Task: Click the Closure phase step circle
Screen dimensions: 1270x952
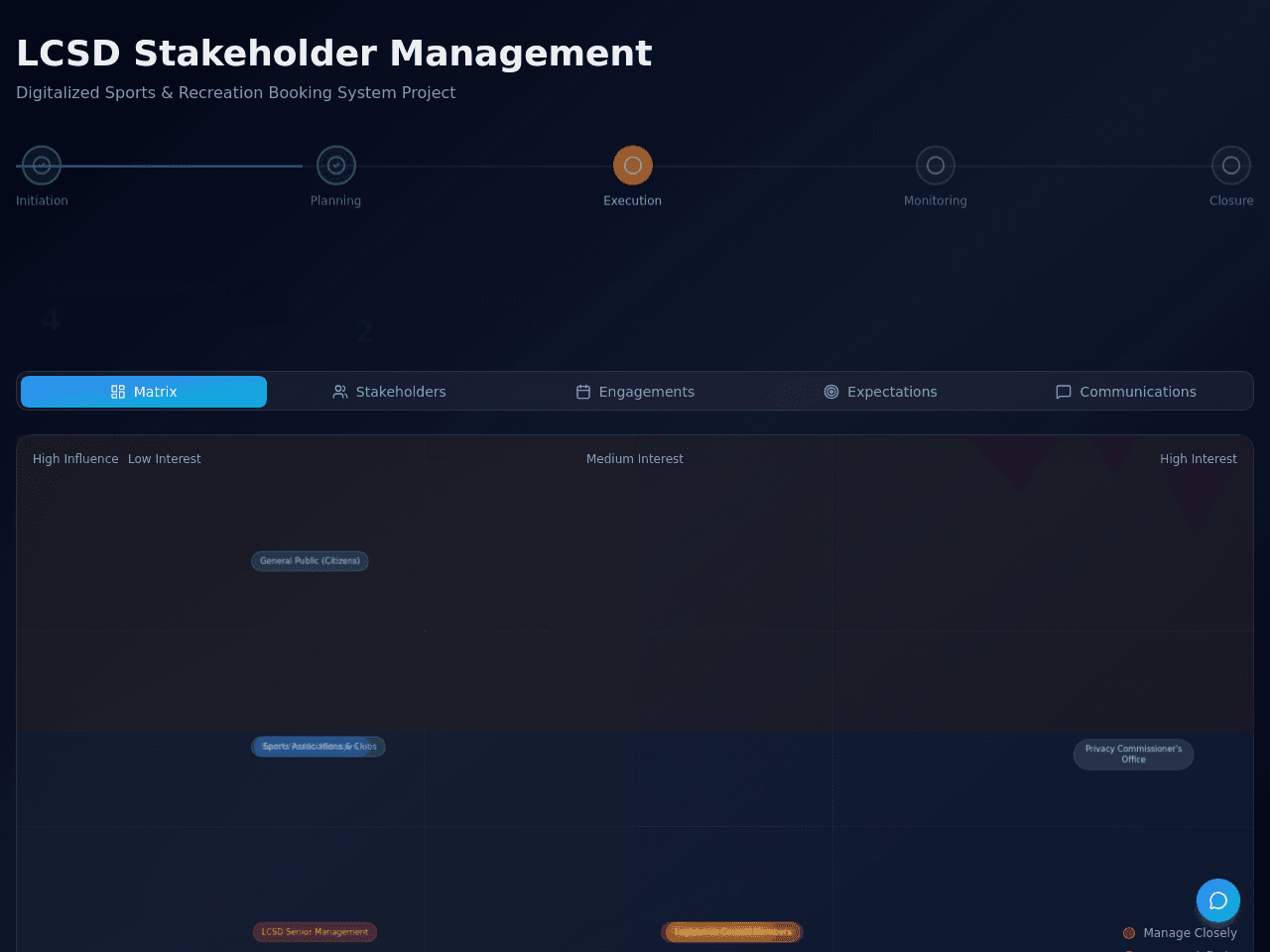Action: pyautogui.click(x=1231, y=166)
